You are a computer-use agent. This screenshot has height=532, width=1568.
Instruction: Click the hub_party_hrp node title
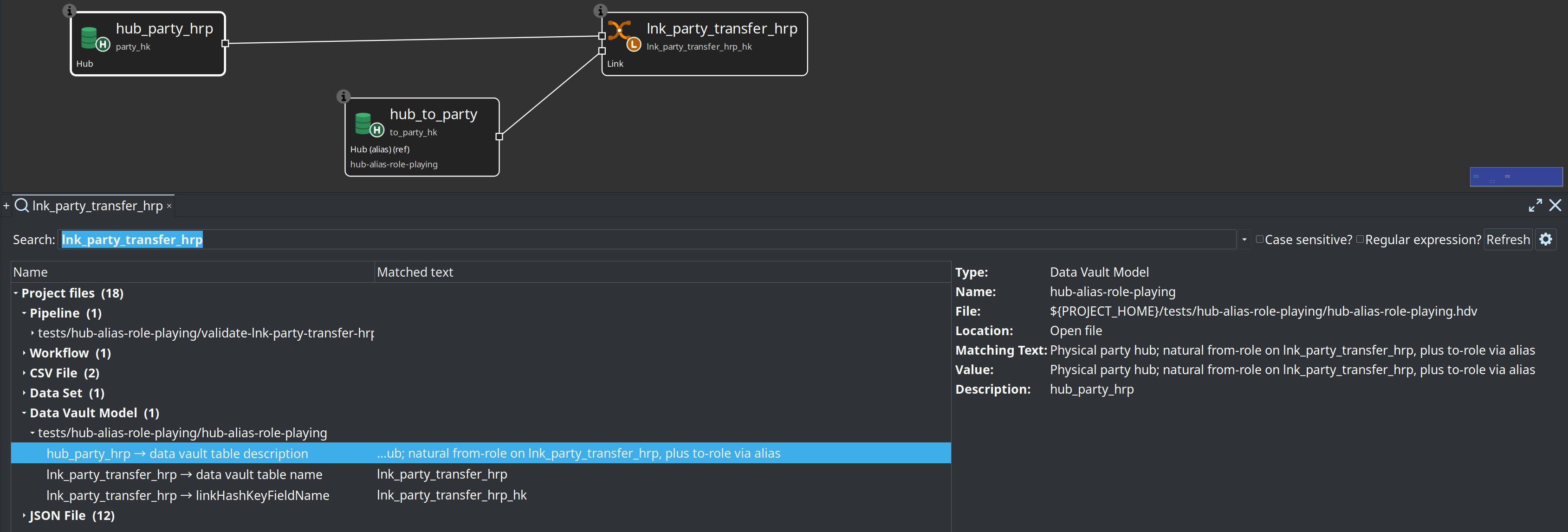[164, 29]
